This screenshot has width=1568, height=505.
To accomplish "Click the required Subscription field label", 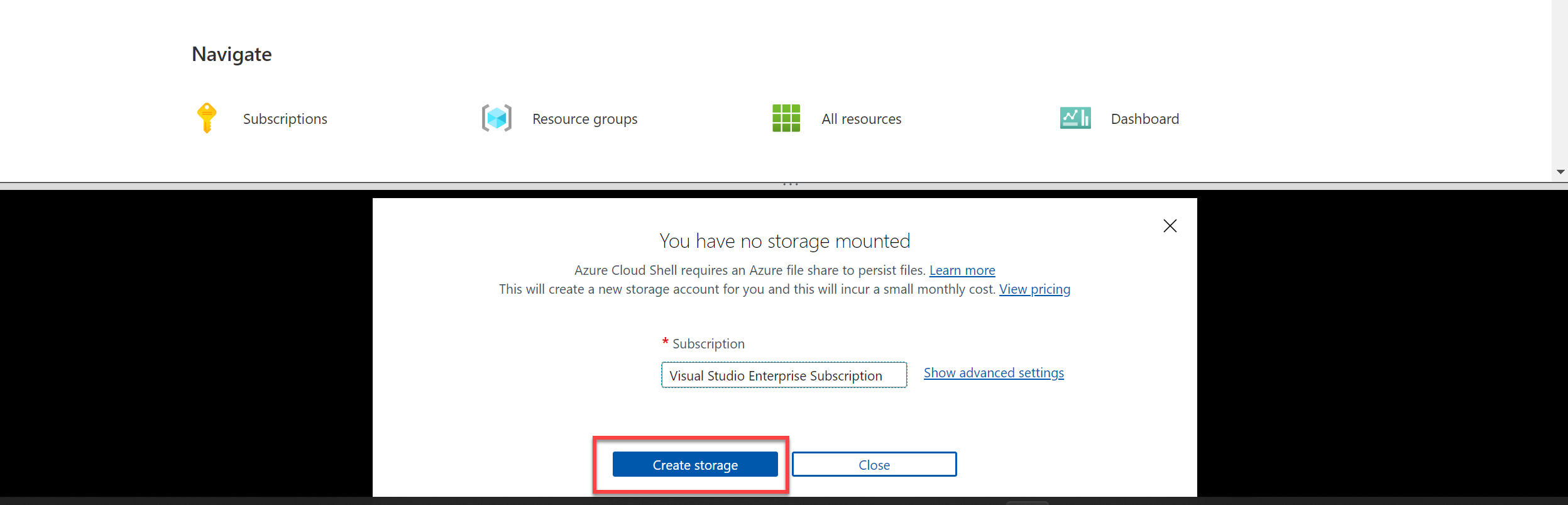I will pyautogui.click(x=708, y=344).
